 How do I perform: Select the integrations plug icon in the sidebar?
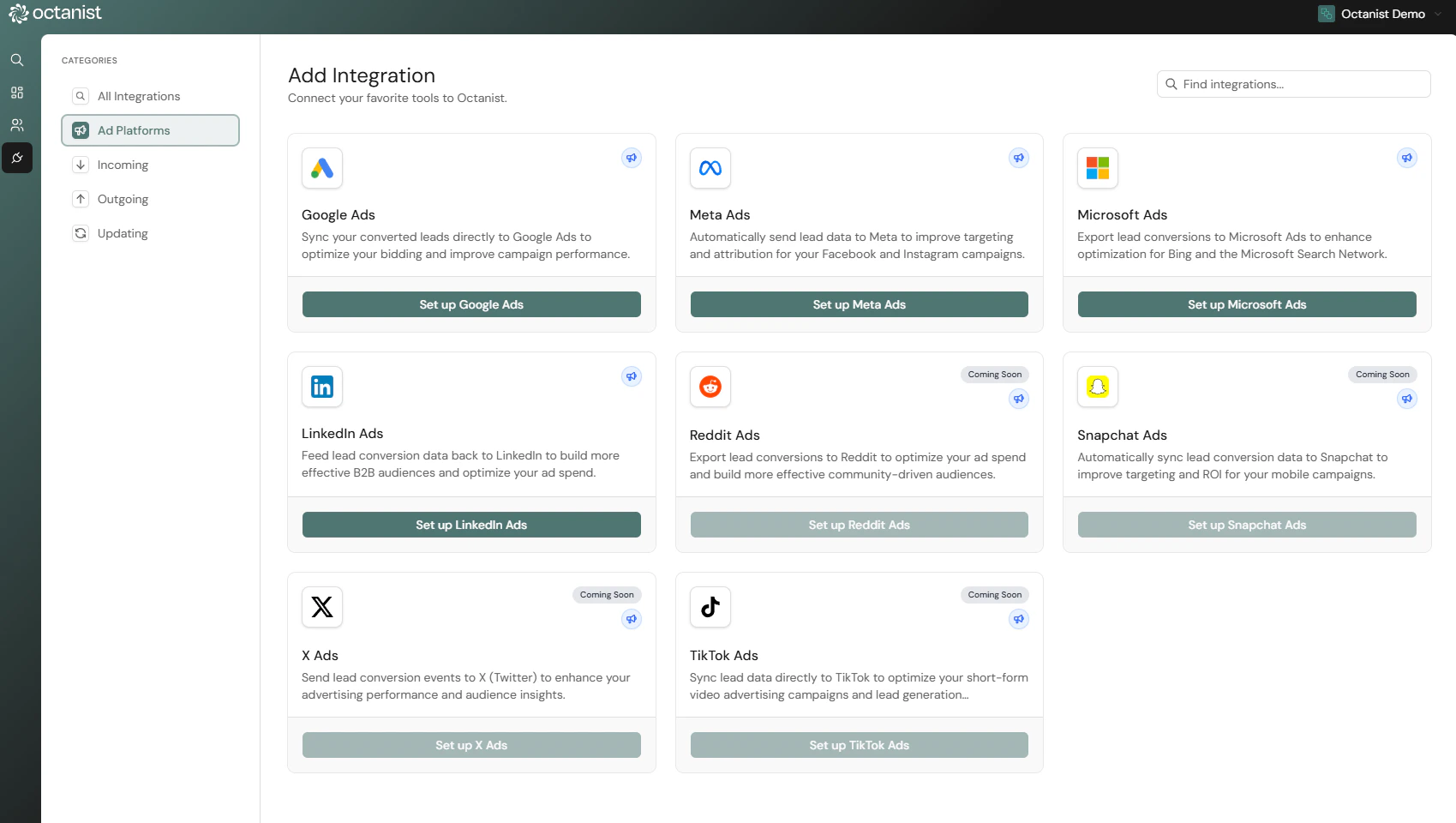pos(17,158)
